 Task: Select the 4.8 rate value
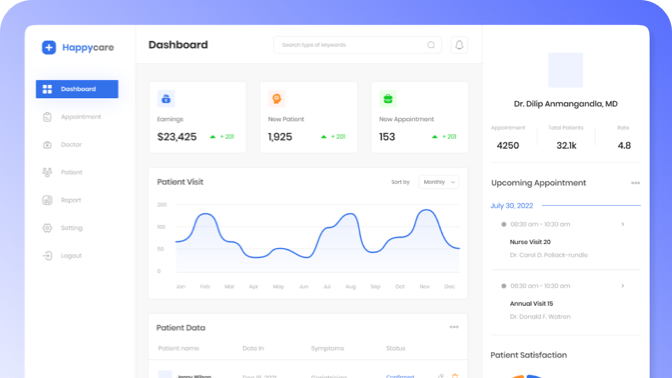pos(624,146)
